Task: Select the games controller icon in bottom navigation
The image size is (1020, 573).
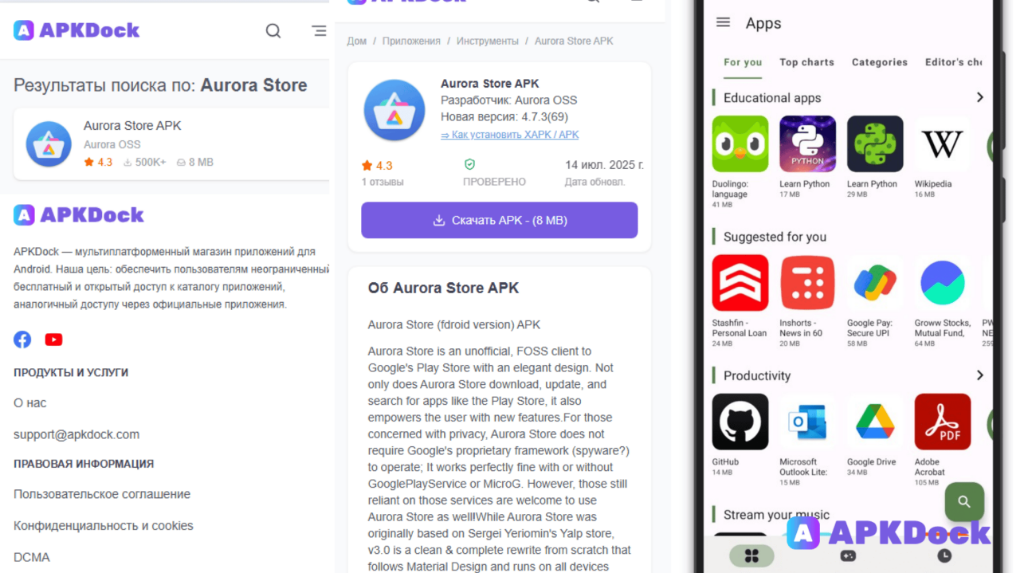Action: pyautogui.click(x=848, y=555)
